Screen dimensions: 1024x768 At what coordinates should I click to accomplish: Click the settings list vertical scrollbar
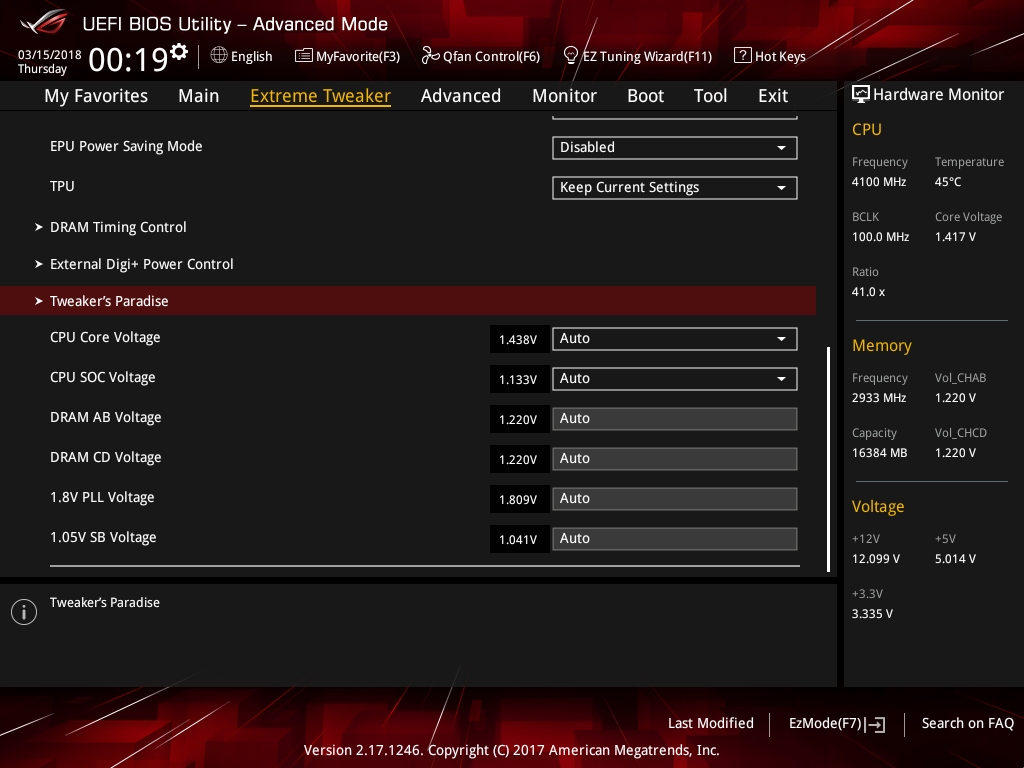(x=828, y=458)
